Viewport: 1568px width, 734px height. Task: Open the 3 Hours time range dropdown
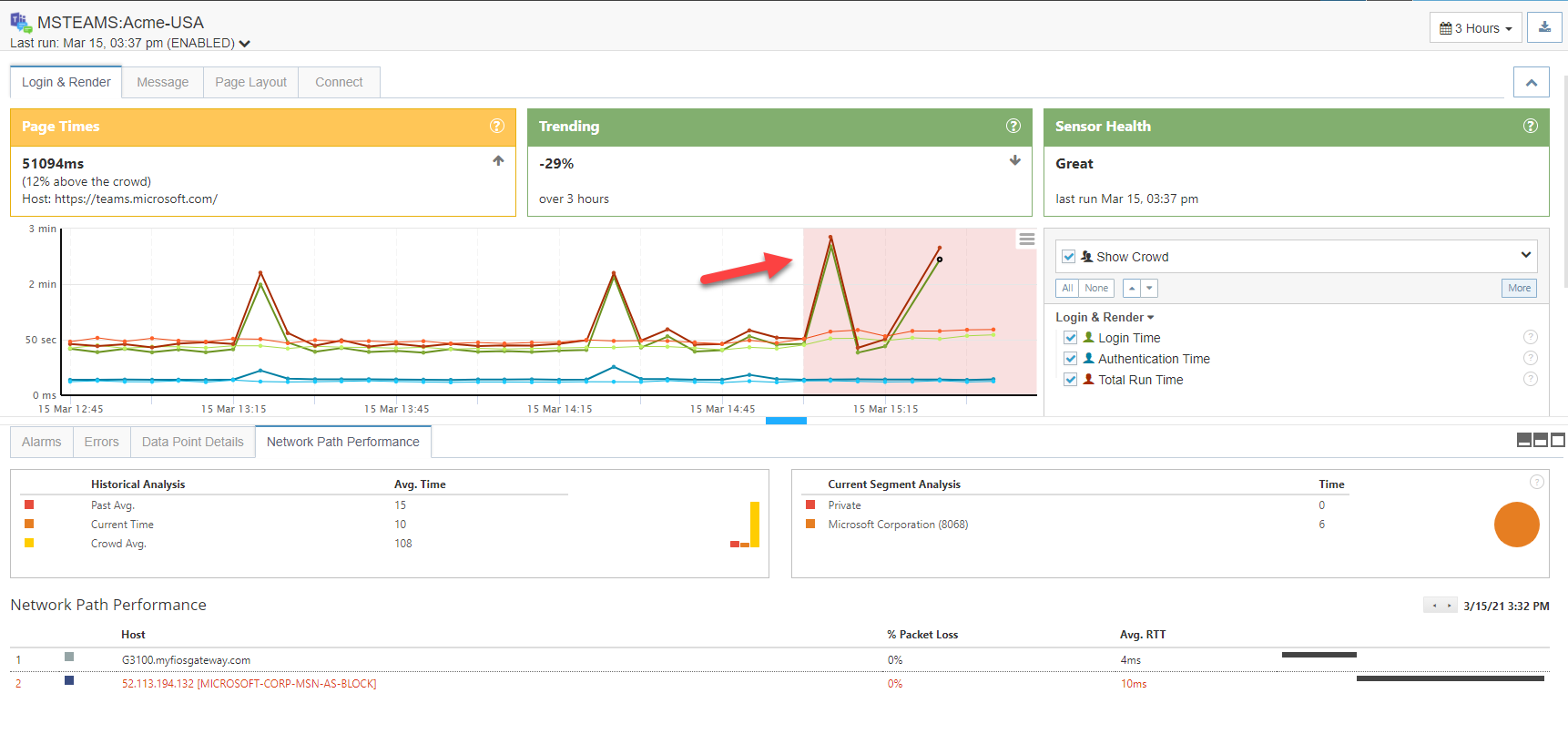(x=1475, y=27)
